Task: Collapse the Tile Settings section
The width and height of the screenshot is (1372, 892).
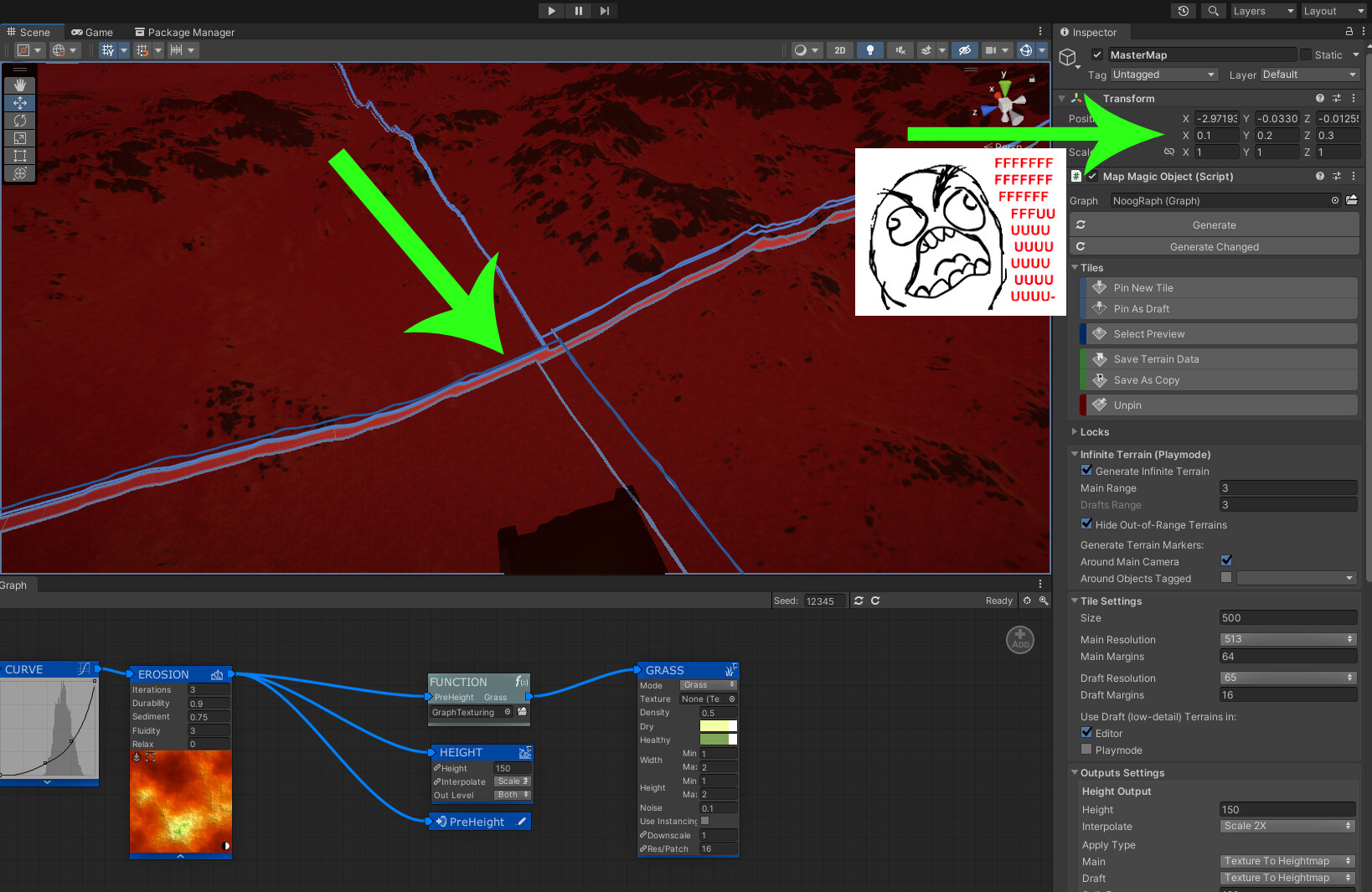Action: [1075, 601]
